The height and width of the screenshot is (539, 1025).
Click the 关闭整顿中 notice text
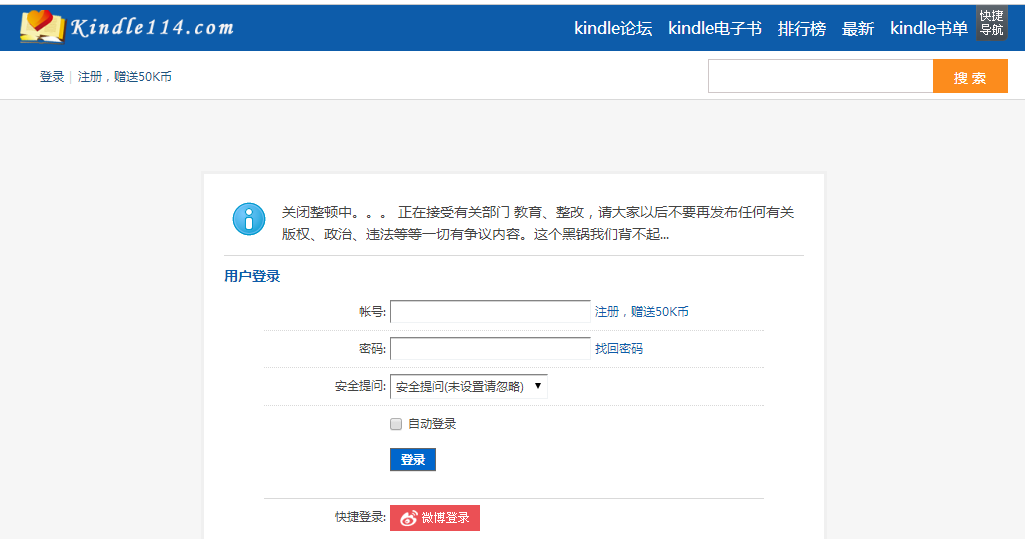(x=537, y=223)
